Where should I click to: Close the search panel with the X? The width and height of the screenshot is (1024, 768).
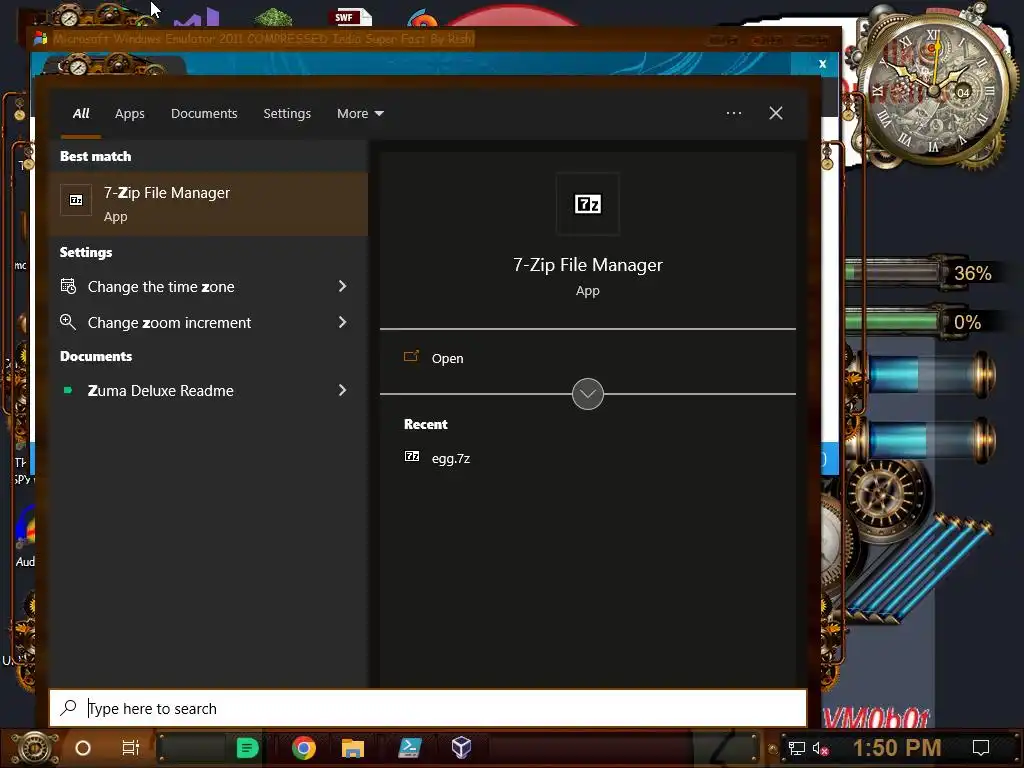(x=775, y=113)
